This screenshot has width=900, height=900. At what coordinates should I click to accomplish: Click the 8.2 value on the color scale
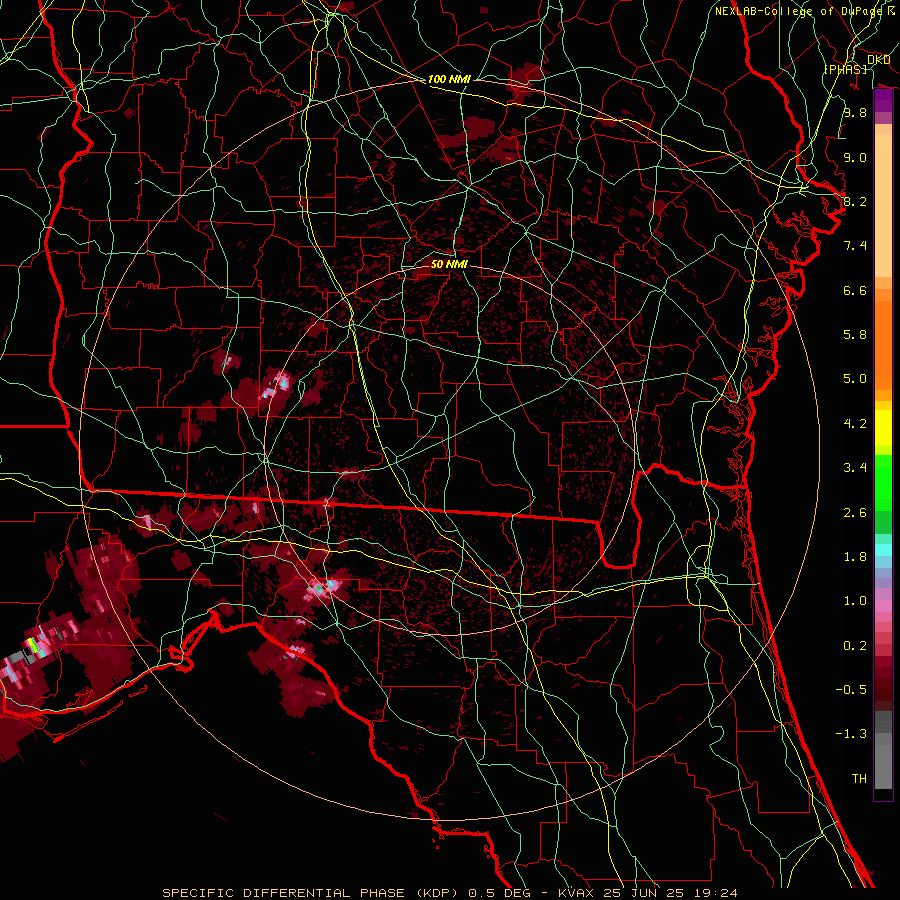pos(855,201)
